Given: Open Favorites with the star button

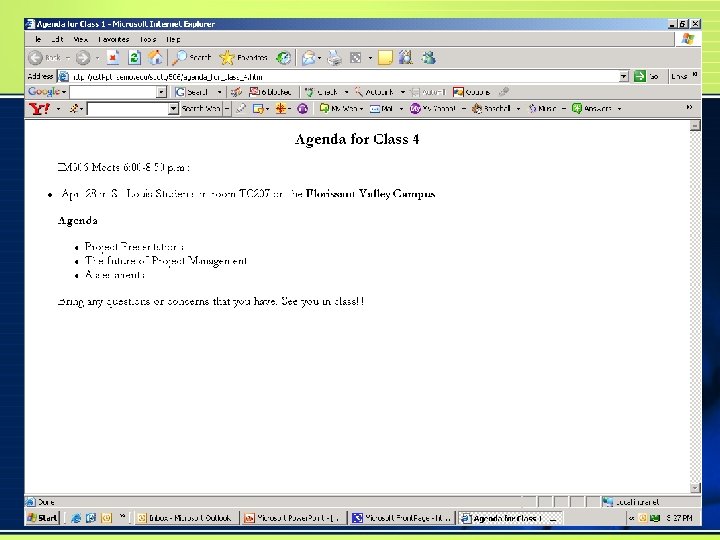Looking at the screenshot, I should 243,57.
